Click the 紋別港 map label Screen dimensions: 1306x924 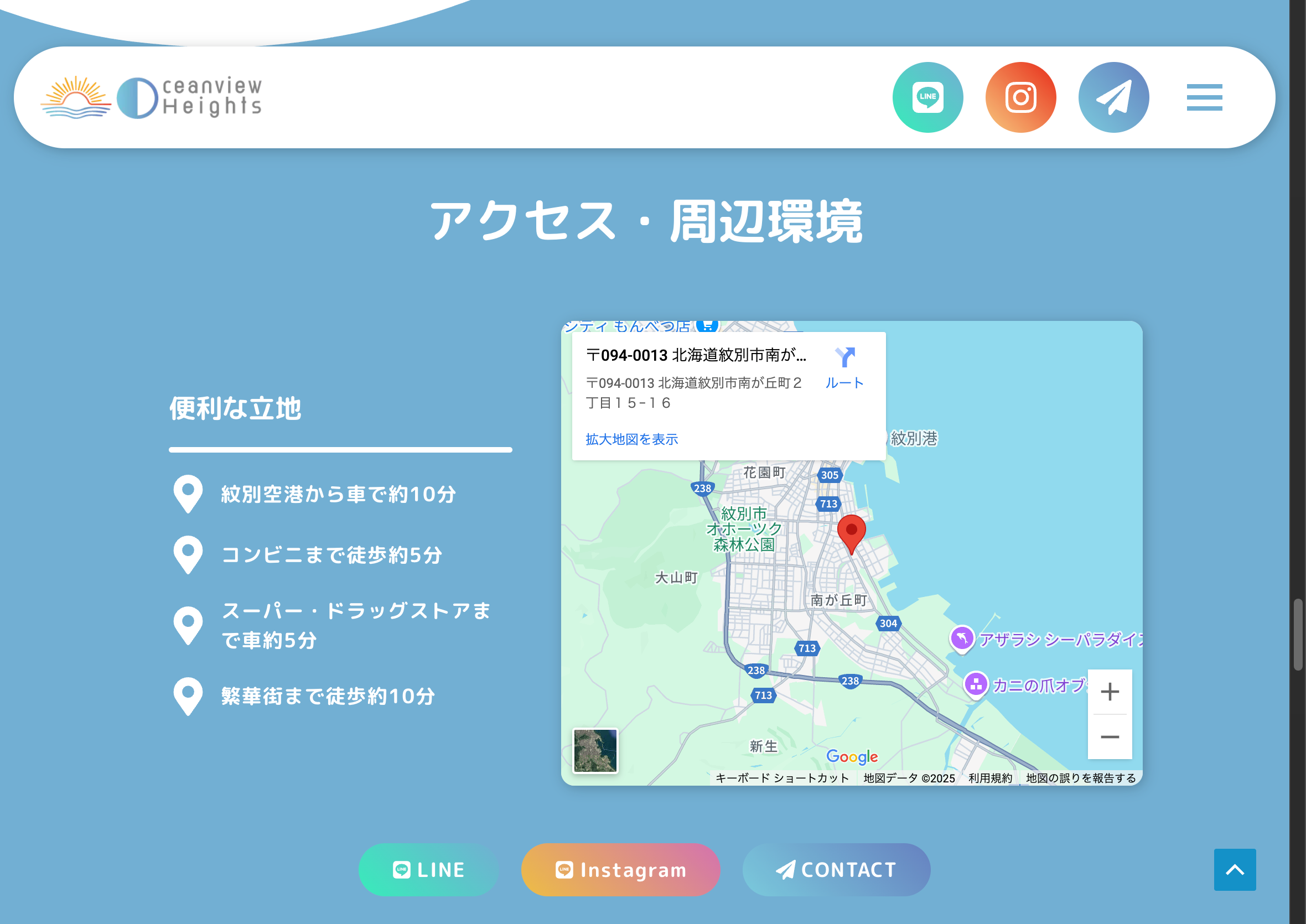pyautogui.click(x=913, y=438)
